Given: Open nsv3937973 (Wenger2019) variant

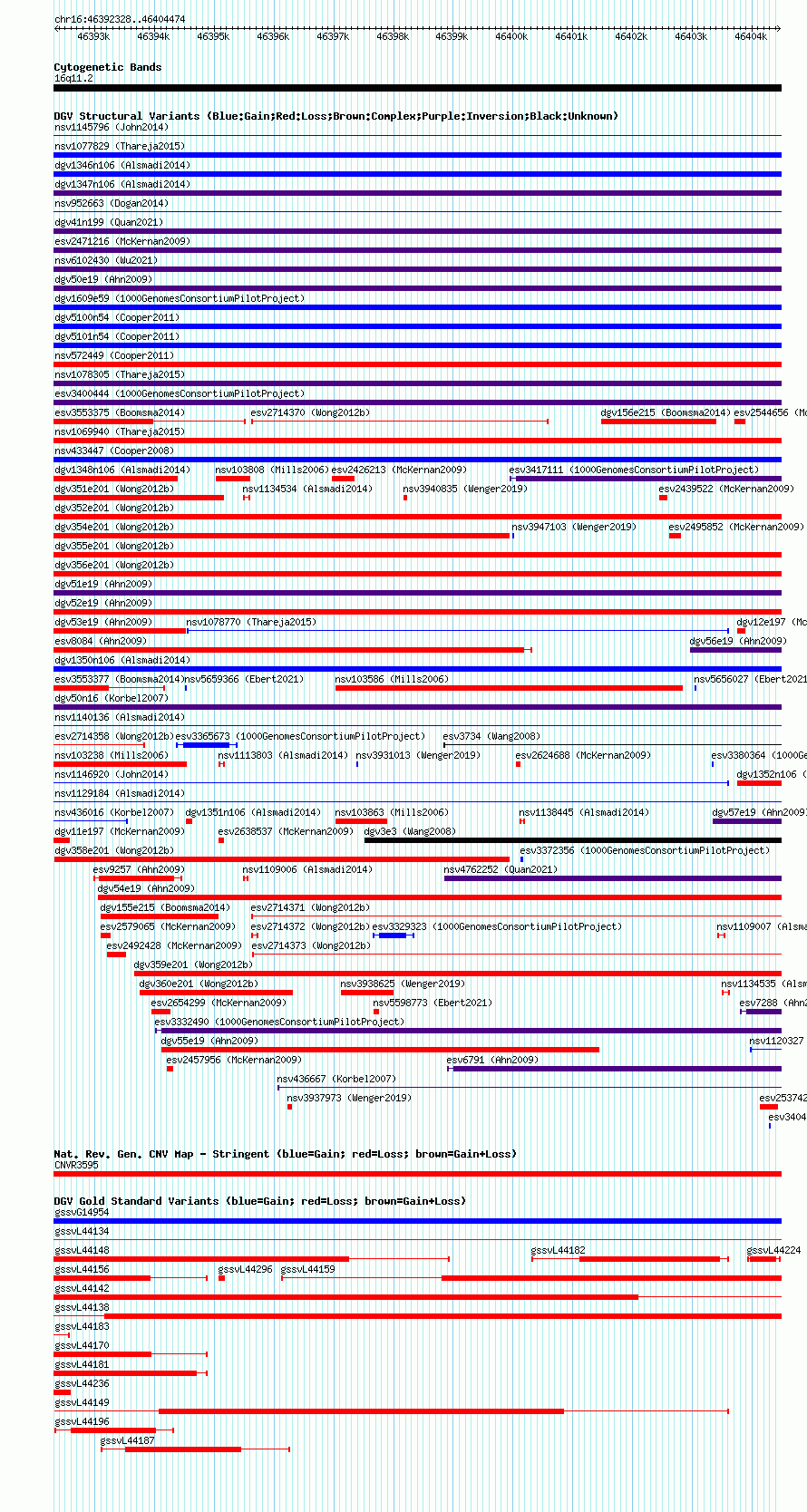Looking at the screenshot, I should coord(350,1098).
